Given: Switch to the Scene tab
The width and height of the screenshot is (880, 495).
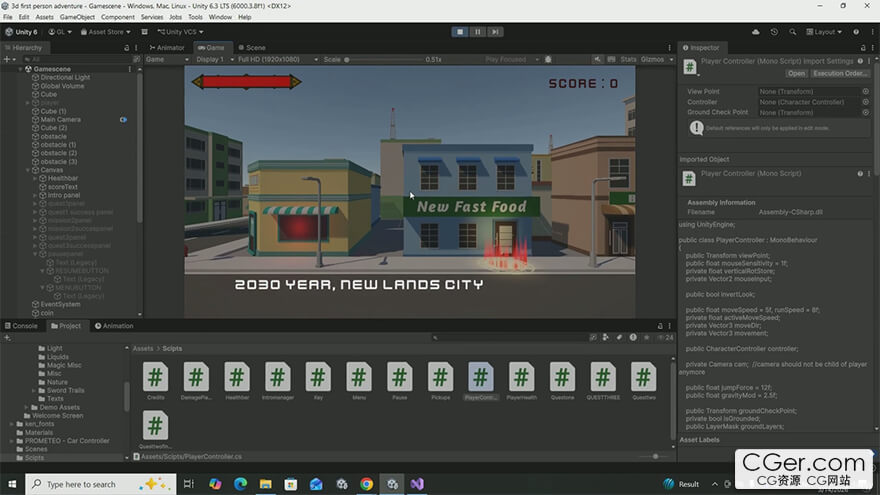Looking at the screenshot, I should tap(255, 47).
